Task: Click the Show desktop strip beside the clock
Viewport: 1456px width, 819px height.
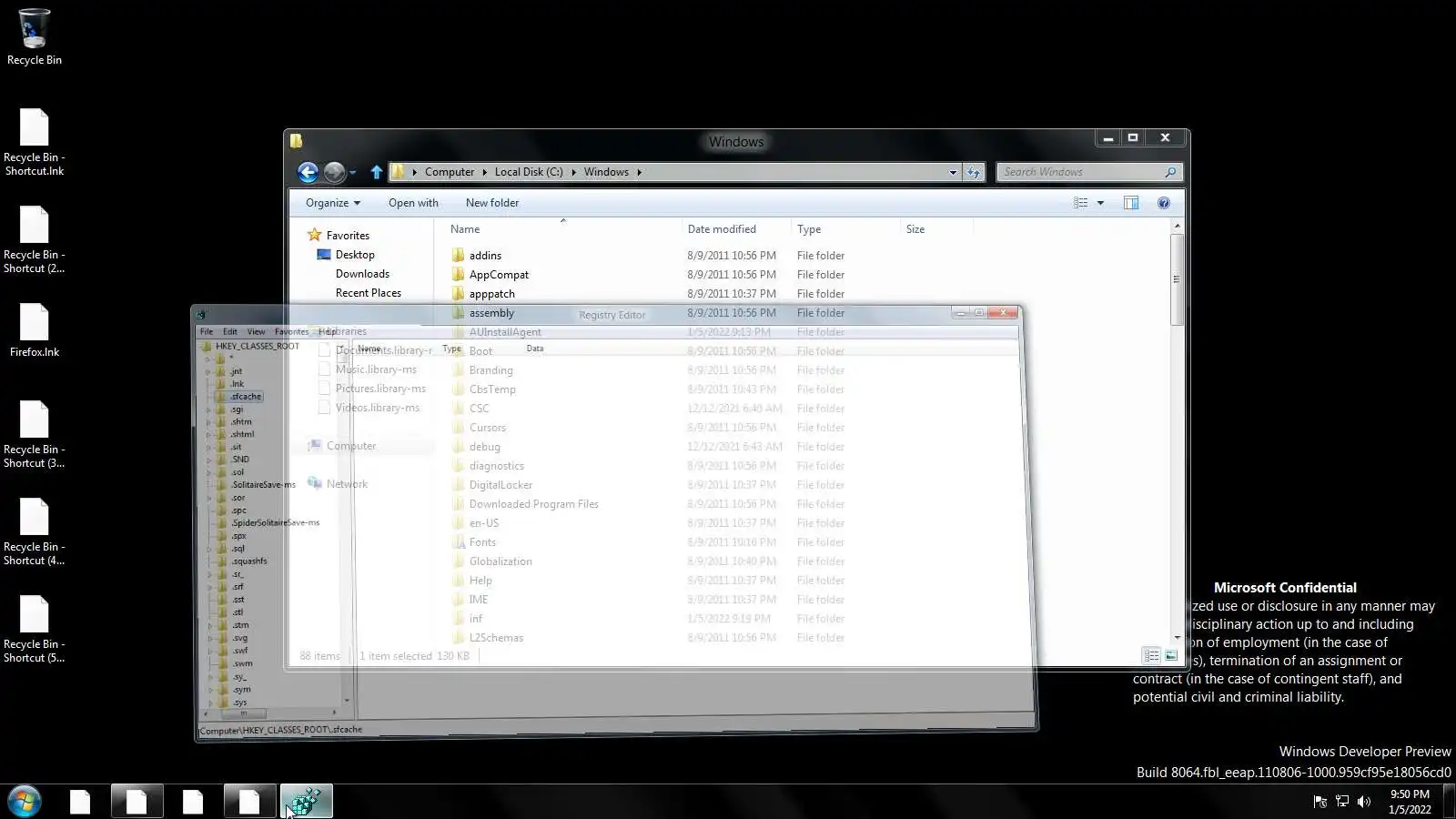Action: pos(1450,802)
